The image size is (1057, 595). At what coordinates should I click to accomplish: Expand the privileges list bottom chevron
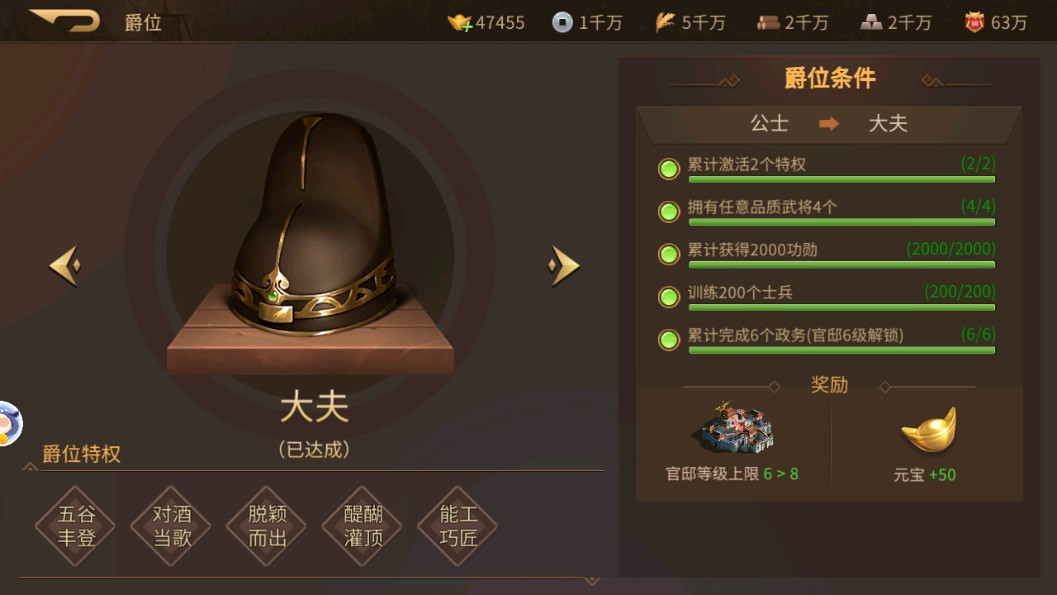click(592, 581)
